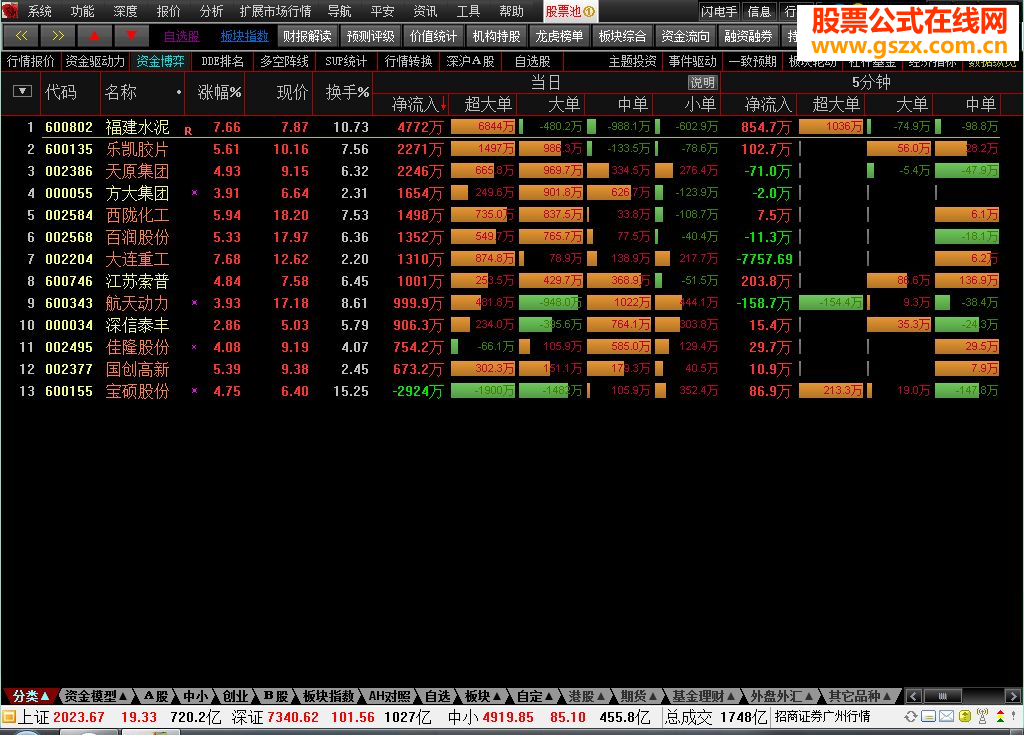Click the R marker next to 福建水泥
This screenshot has width=1024, height=735.
tap(188, 131)
